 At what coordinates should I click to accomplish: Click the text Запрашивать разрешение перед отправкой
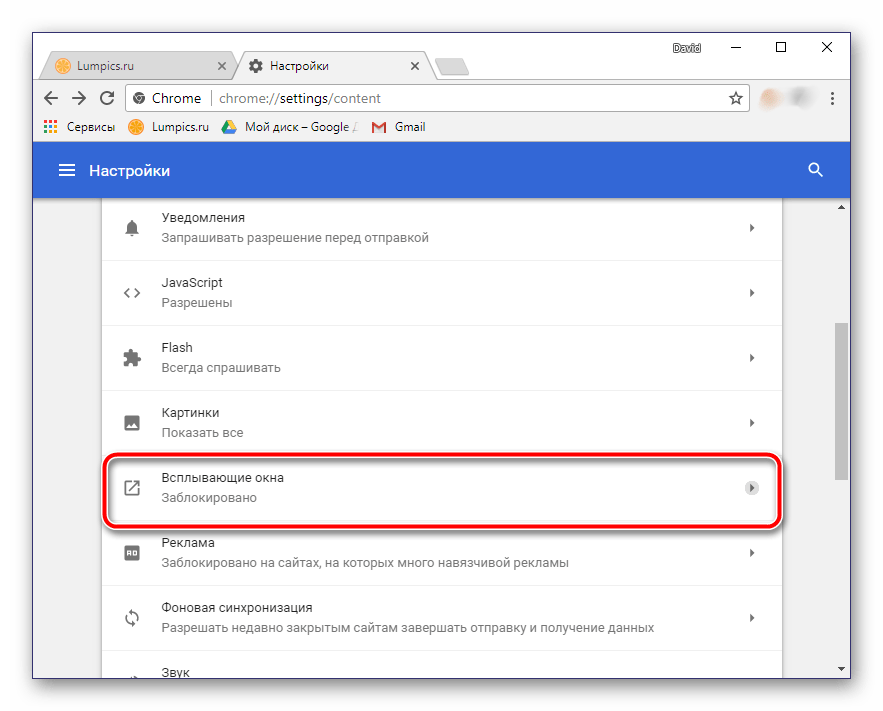(295, 238)
